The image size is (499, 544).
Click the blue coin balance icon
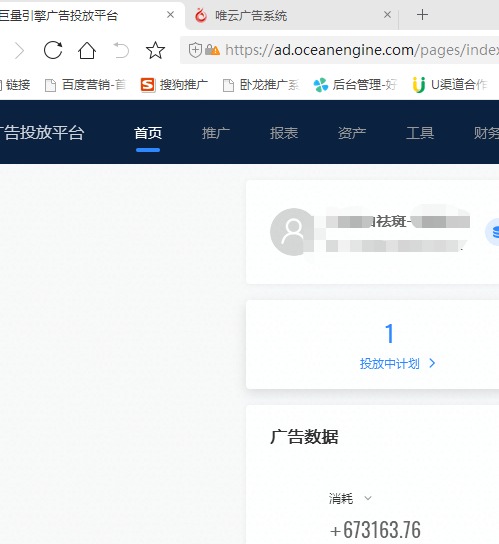click(493, 232)
